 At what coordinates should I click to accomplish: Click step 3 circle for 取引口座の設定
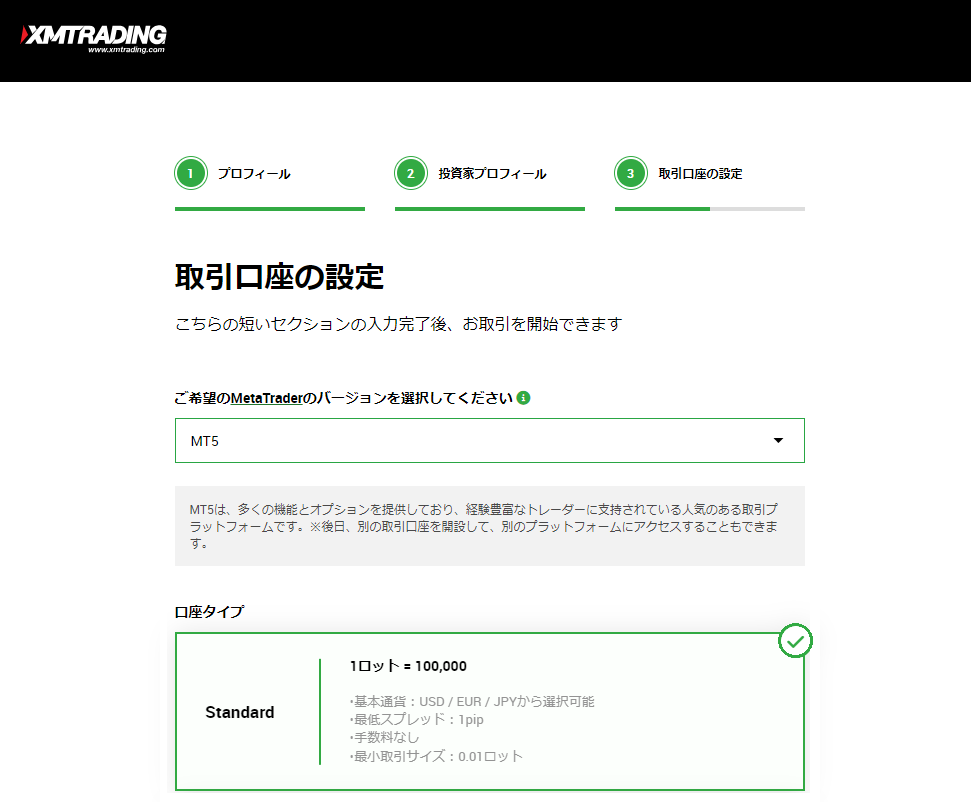(630, 173)
